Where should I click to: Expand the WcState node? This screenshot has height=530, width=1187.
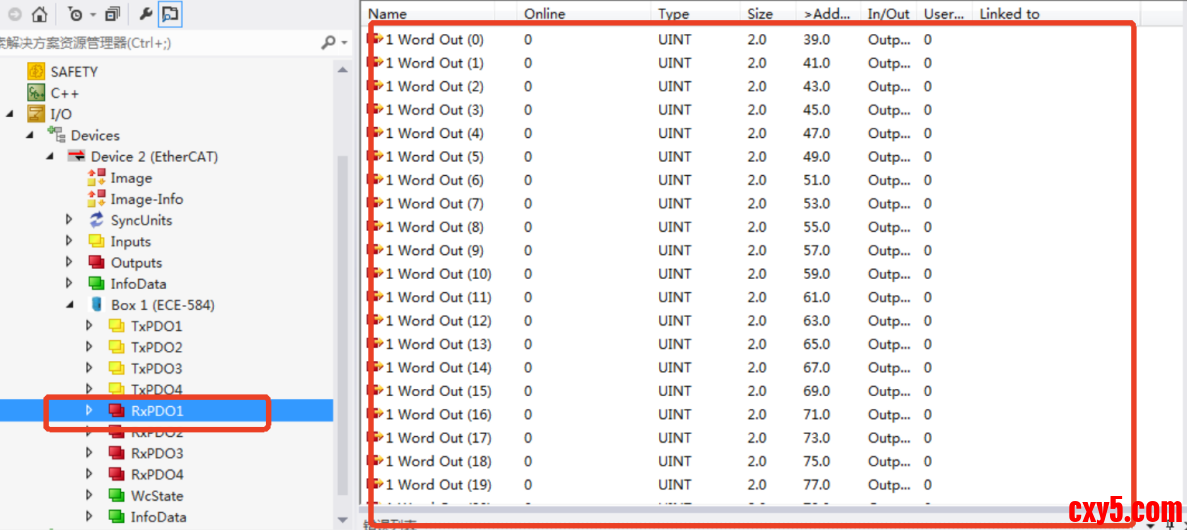[89, 495]
